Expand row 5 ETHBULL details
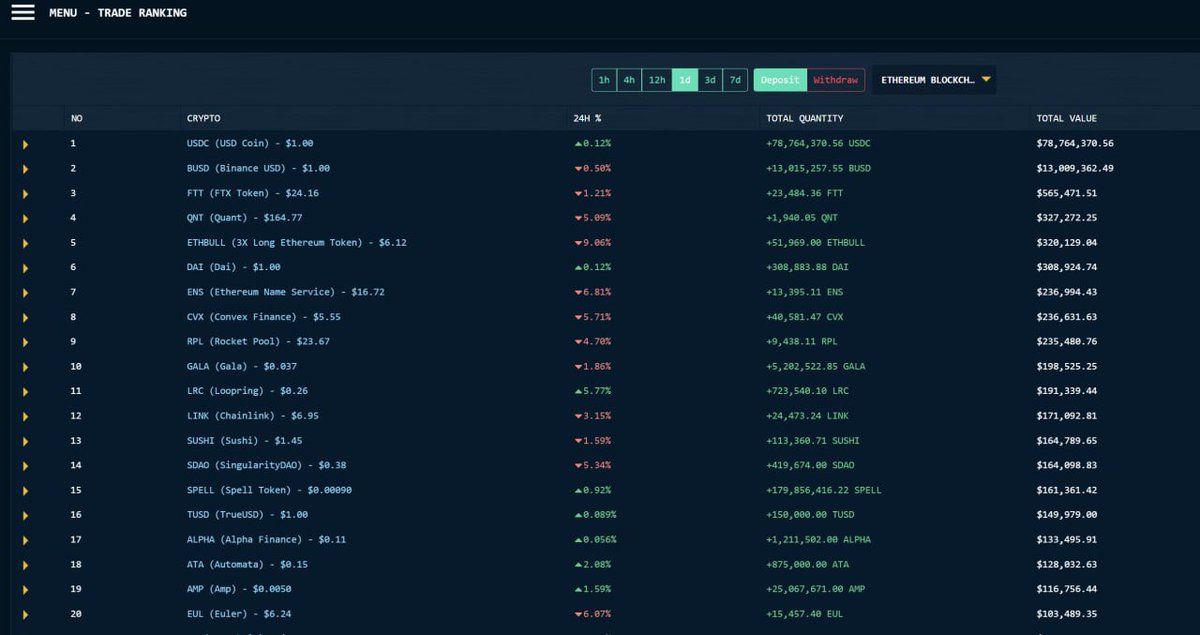The image size is (1200, 635). coord(25,243)
